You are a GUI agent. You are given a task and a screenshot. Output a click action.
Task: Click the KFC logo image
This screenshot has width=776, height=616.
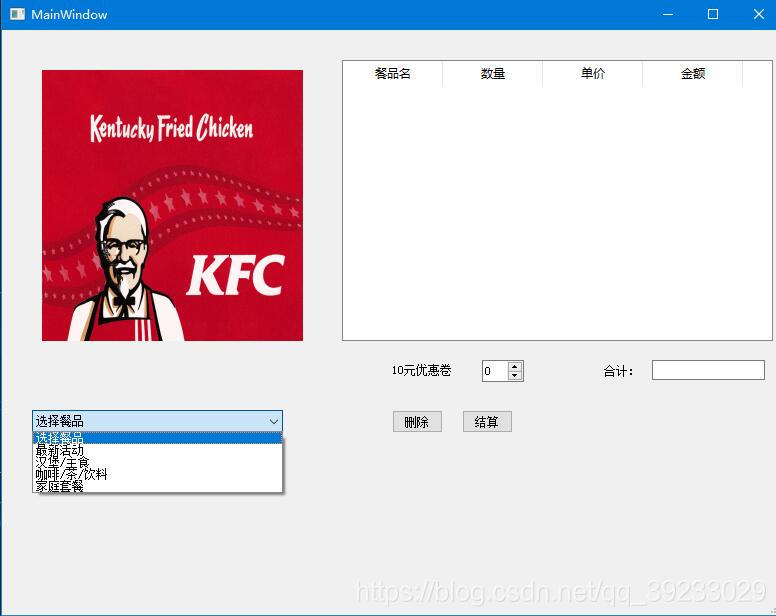(172, 205)
